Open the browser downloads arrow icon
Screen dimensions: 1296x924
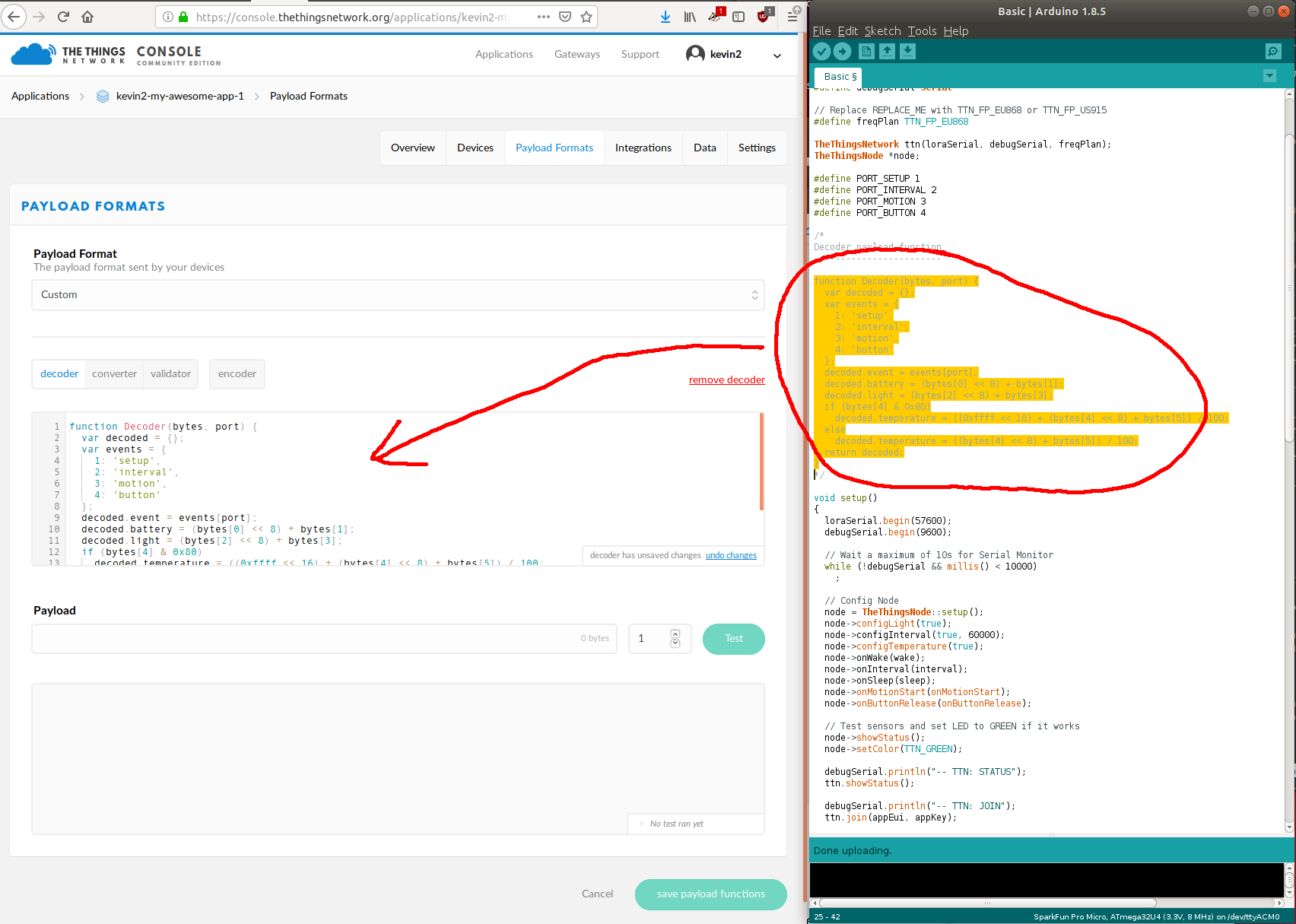665,17
